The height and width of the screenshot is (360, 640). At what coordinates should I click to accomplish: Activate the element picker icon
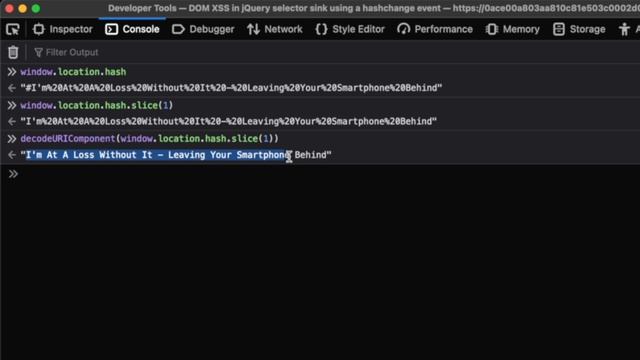(x=13, y=29)
